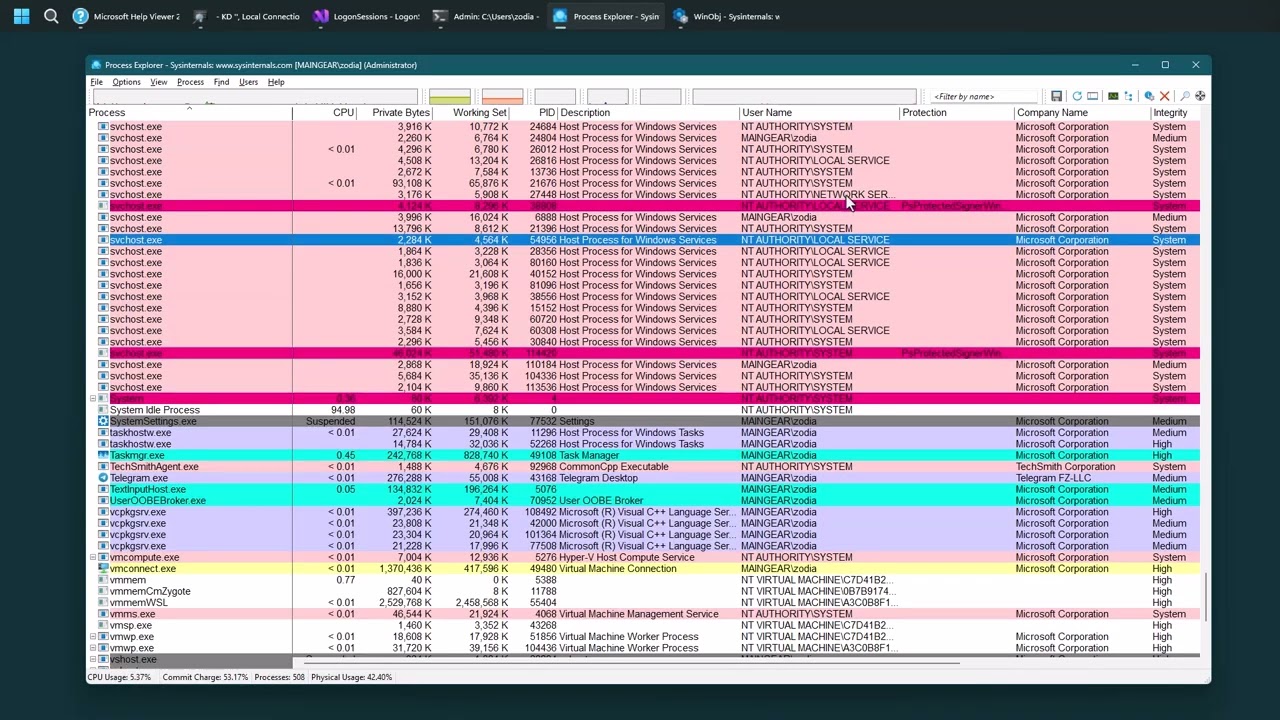Collapse the vmwp.exe node with PID 51856
The image size is (1280, 720).
tap(93, 637)
